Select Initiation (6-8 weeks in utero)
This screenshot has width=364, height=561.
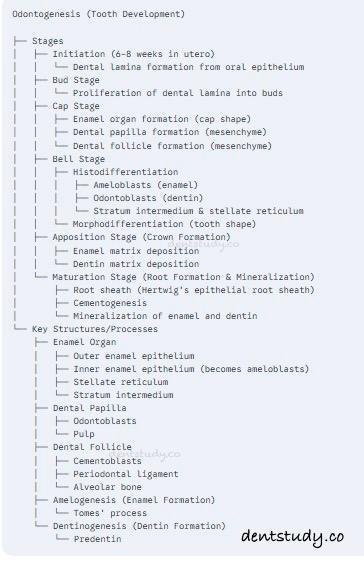[x=134, y=54]
